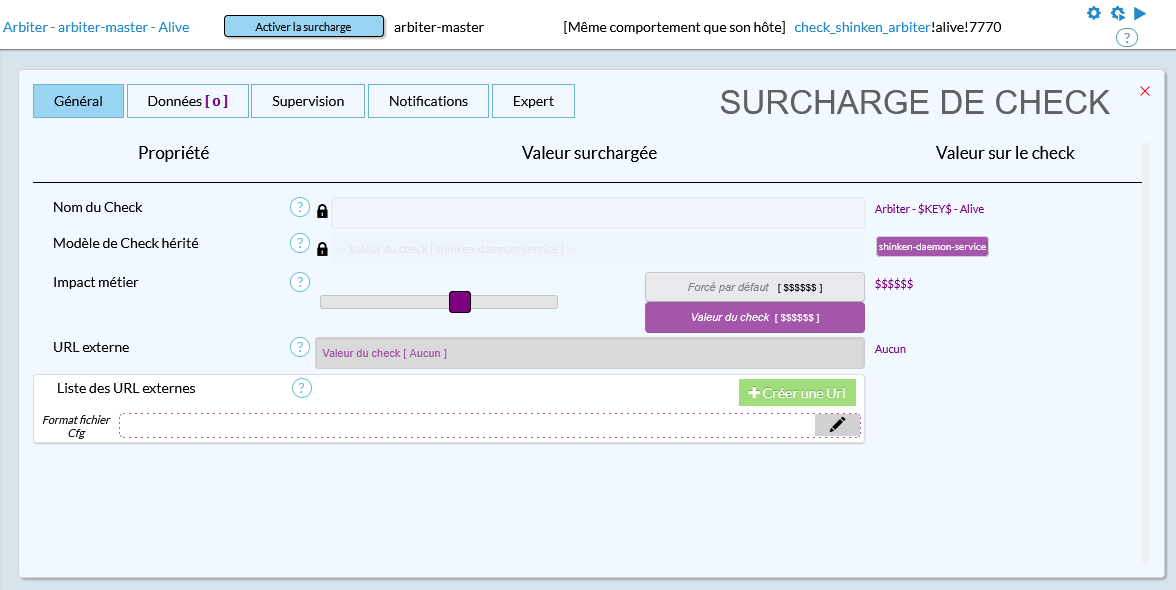Open the Modèle de Check hérité dropdown
The height and width of the screenshot is (590, 1176).
point(597,248)
